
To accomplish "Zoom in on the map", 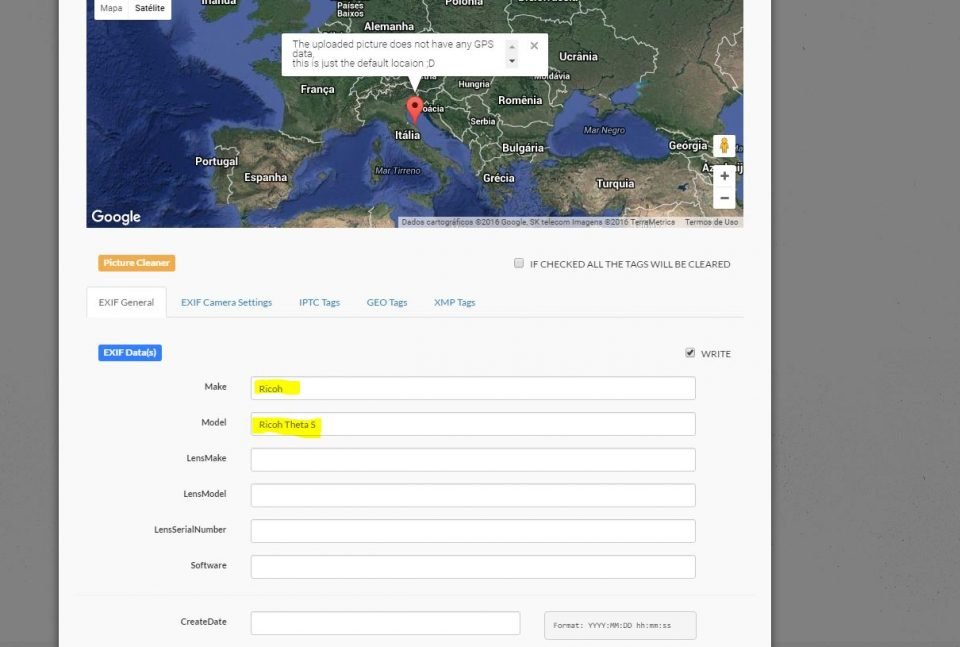I will (724, 176).
